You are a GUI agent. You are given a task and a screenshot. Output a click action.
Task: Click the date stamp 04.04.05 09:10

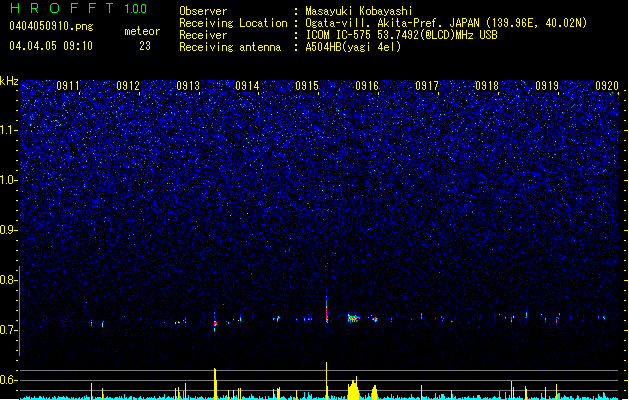click(51, 46)
